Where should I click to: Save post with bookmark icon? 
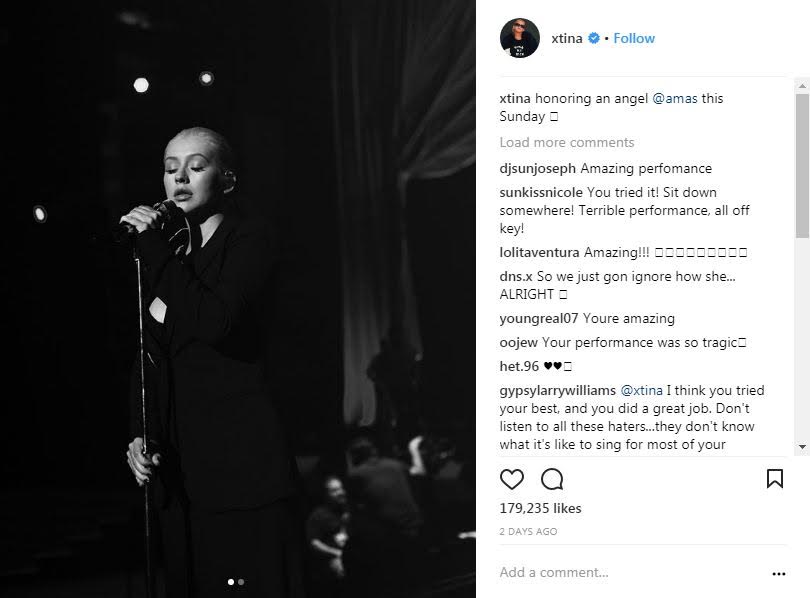[x=774, y=479]
